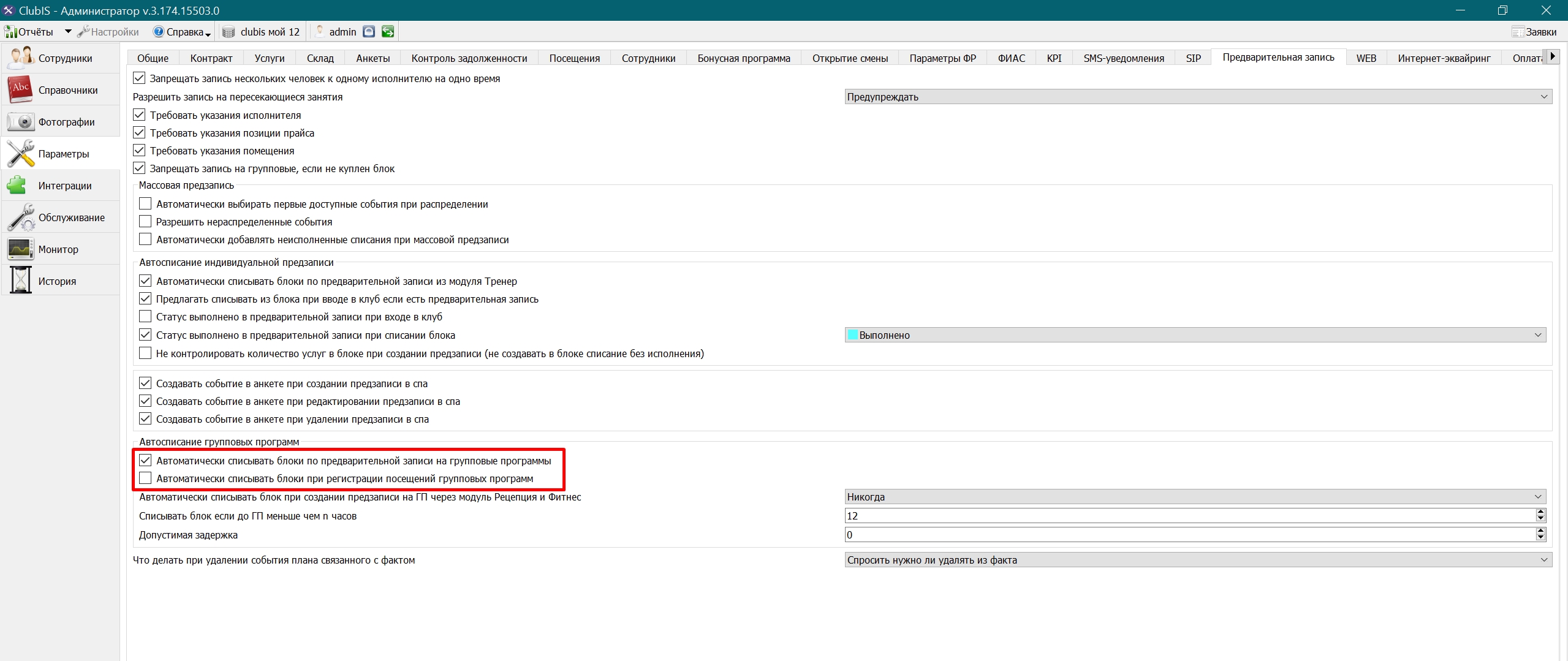Increase the hours-before-ГП spinner value

tap(1540, 512)
